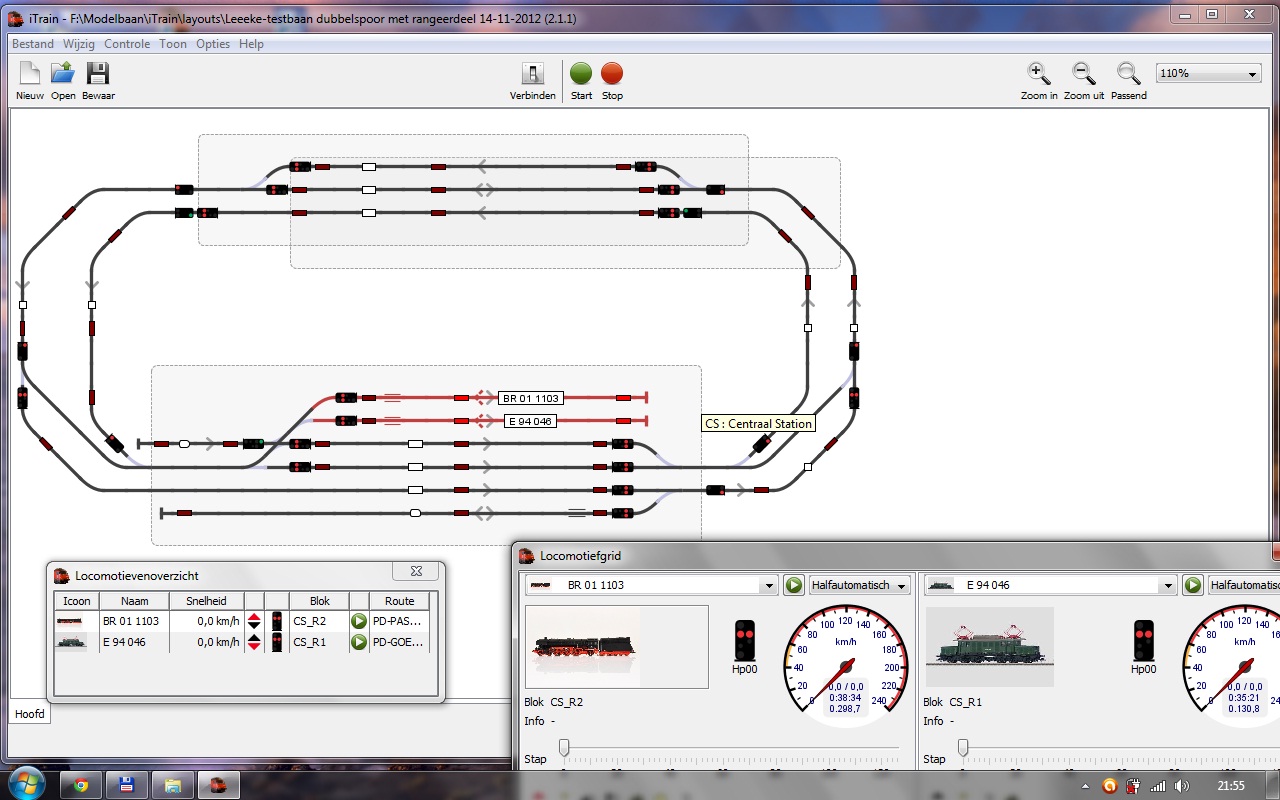Click the BR 01 1103 speedometer dial
The image size is (1280, 800).
tap(846, 665)
